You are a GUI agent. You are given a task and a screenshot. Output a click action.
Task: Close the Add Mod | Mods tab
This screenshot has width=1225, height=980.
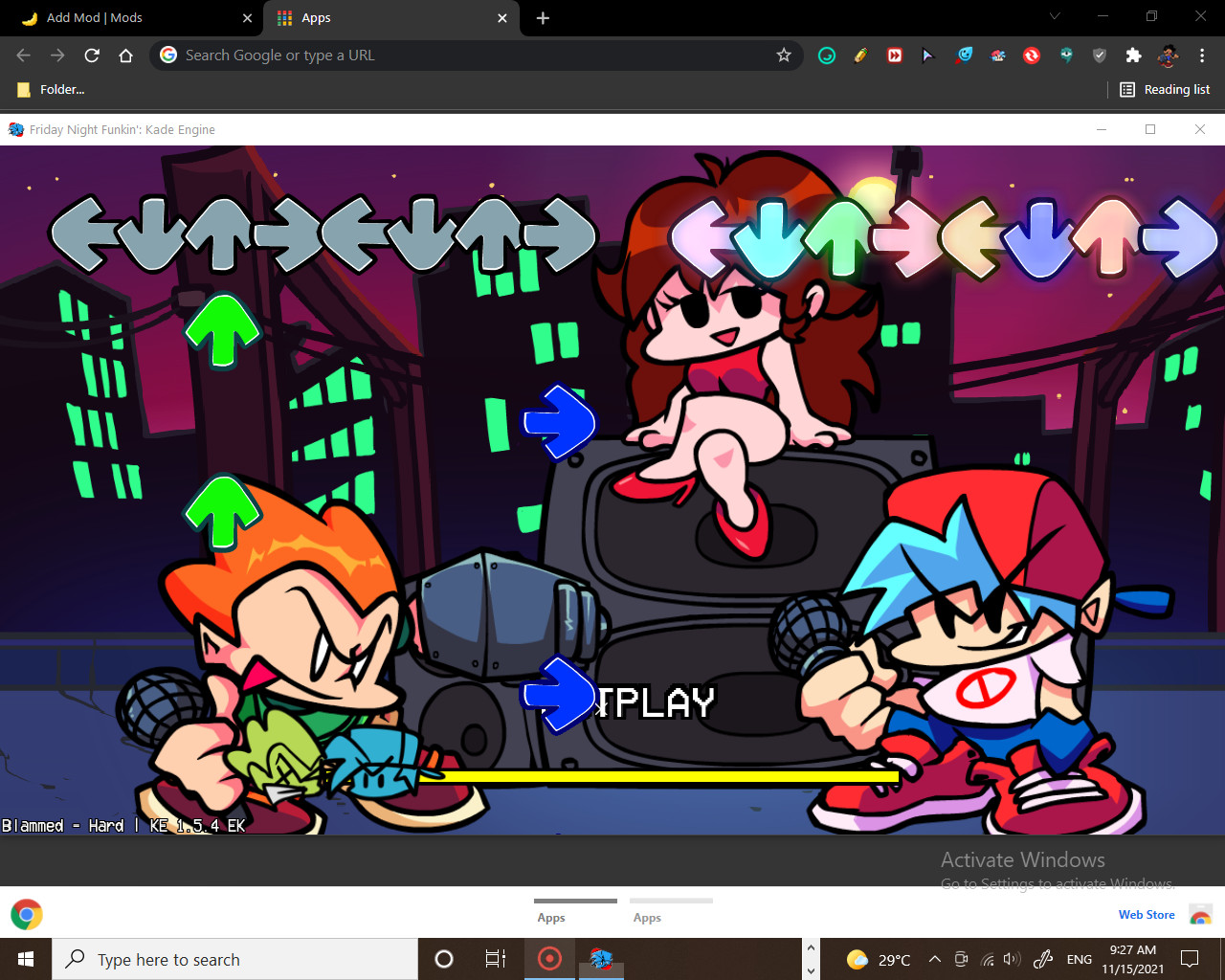[247, 18]
